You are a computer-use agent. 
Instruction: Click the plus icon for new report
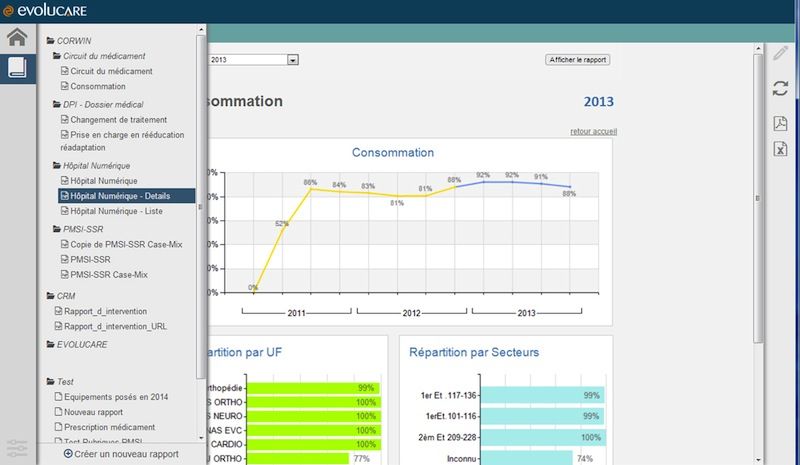[x=68, y=453]
